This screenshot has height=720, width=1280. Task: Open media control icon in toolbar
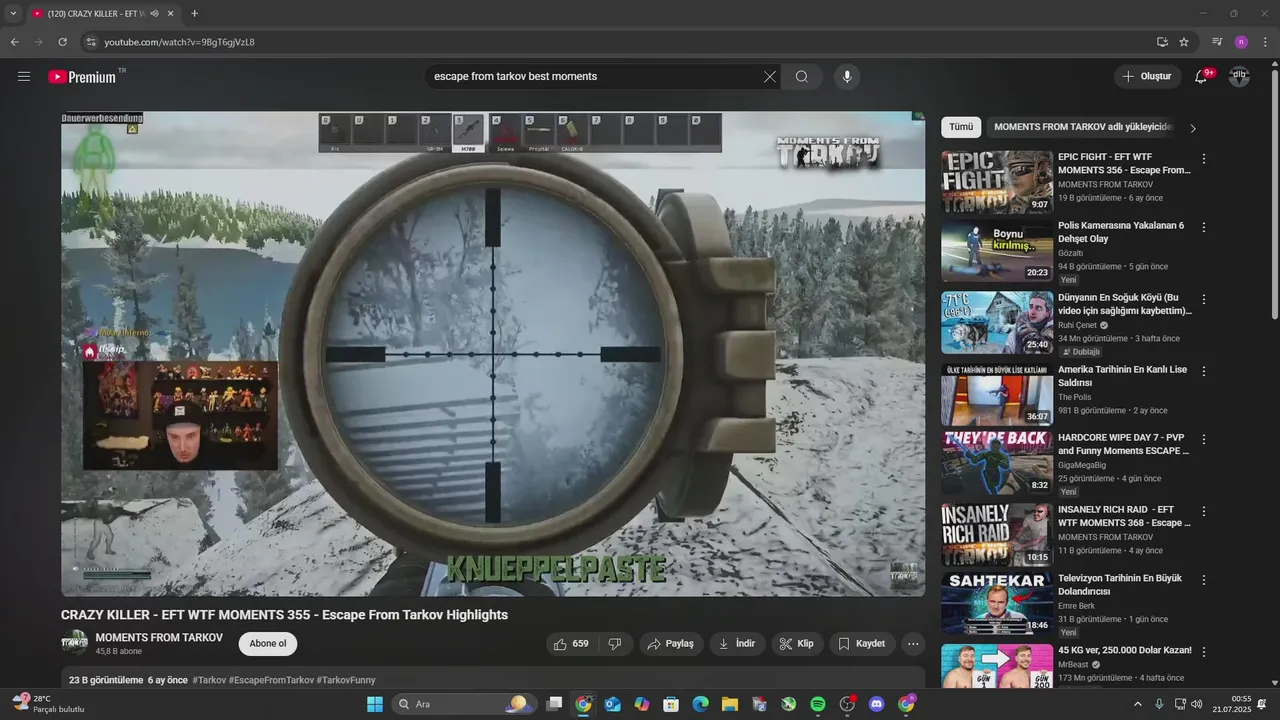[1217, 42]
